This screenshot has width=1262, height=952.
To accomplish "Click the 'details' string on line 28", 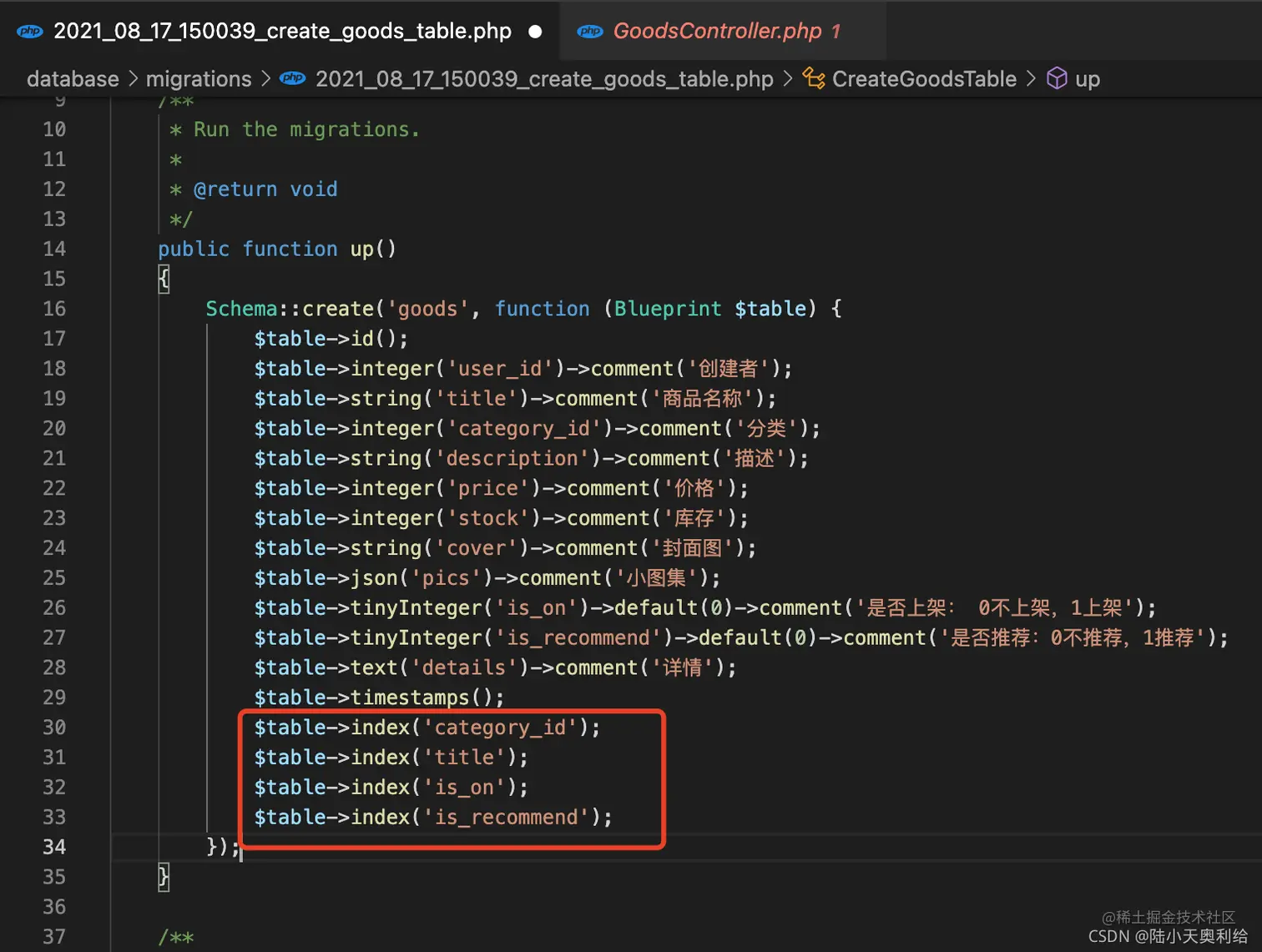I will pyautogui.click(x=464, y=668).
